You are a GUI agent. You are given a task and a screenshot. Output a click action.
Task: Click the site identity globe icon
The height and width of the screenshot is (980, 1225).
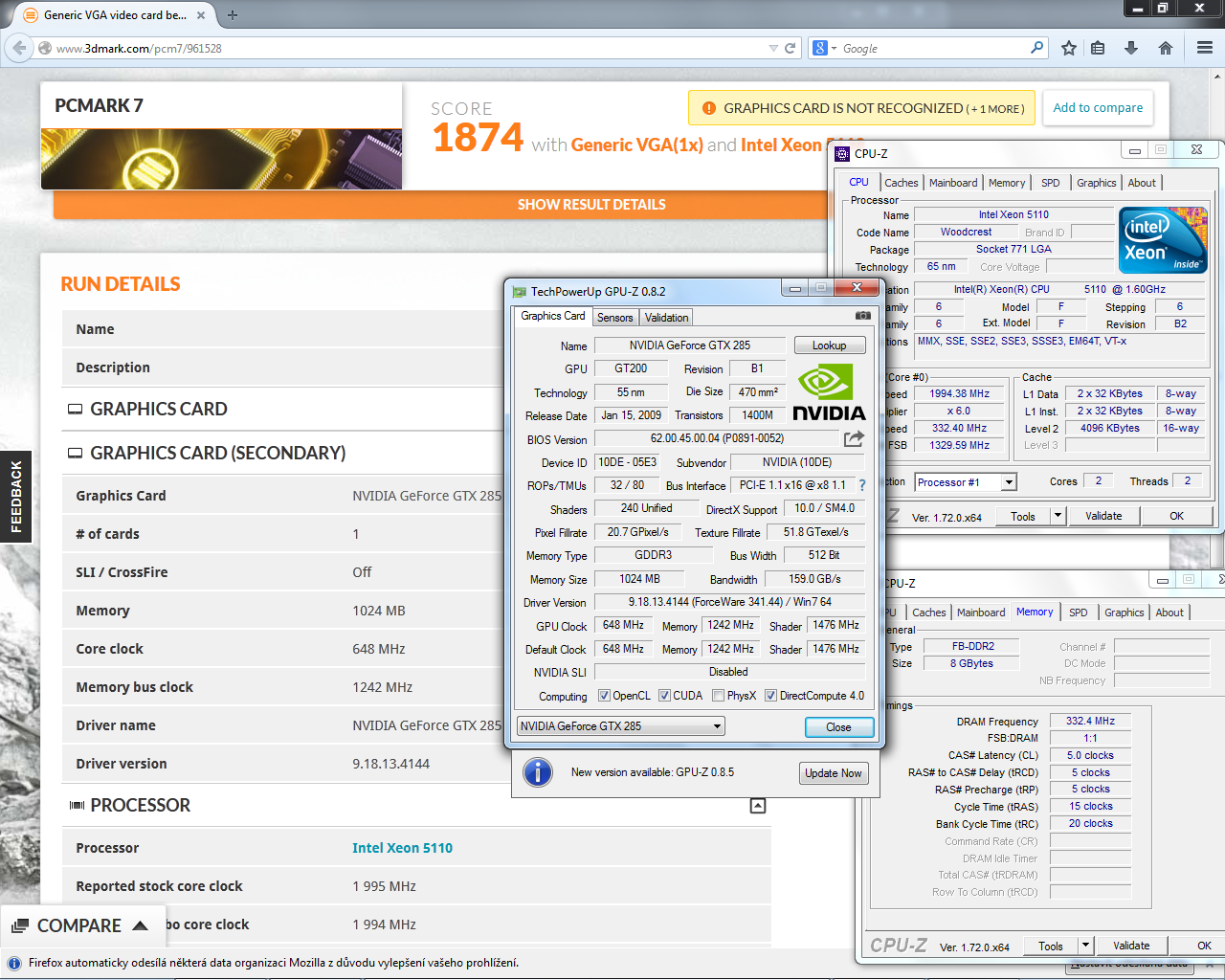pyautogui.click(x=45, y=48)
